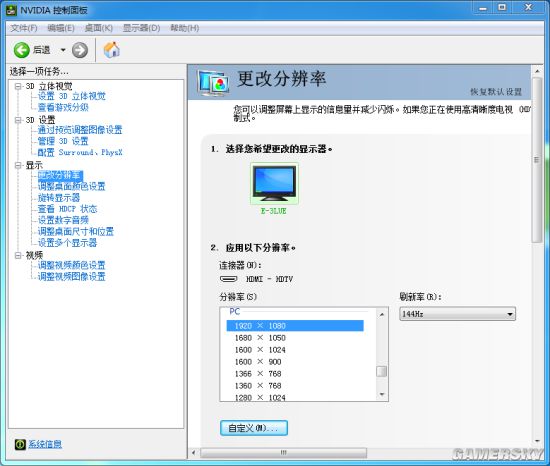The image size is (550, 466).
Task: Collapse the 视频 tree node
Action: point(18,255)
